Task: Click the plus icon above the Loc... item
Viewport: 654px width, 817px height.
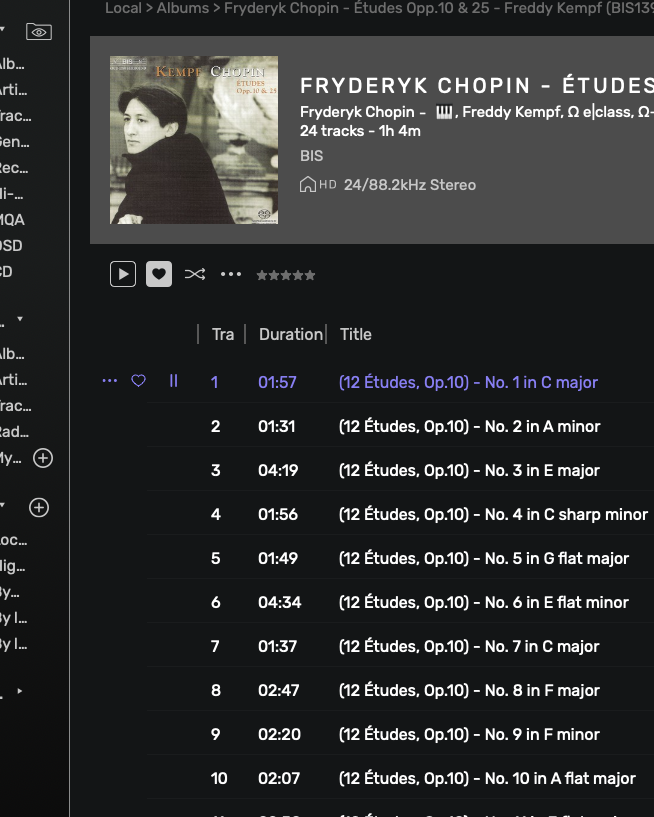Action: point(39,507)
